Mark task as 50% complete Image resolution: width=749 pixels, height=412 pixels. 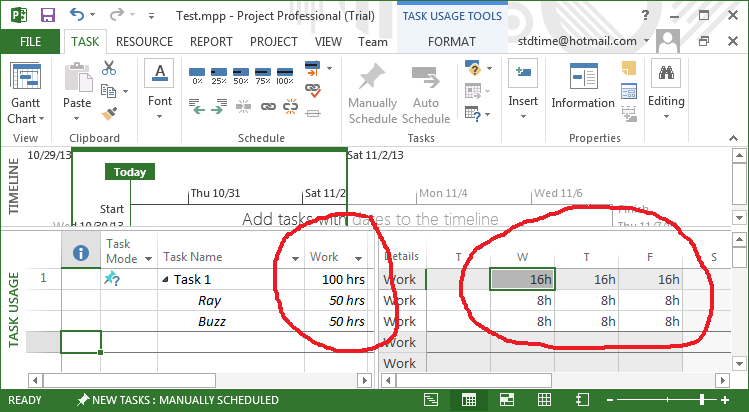[241, 75]
